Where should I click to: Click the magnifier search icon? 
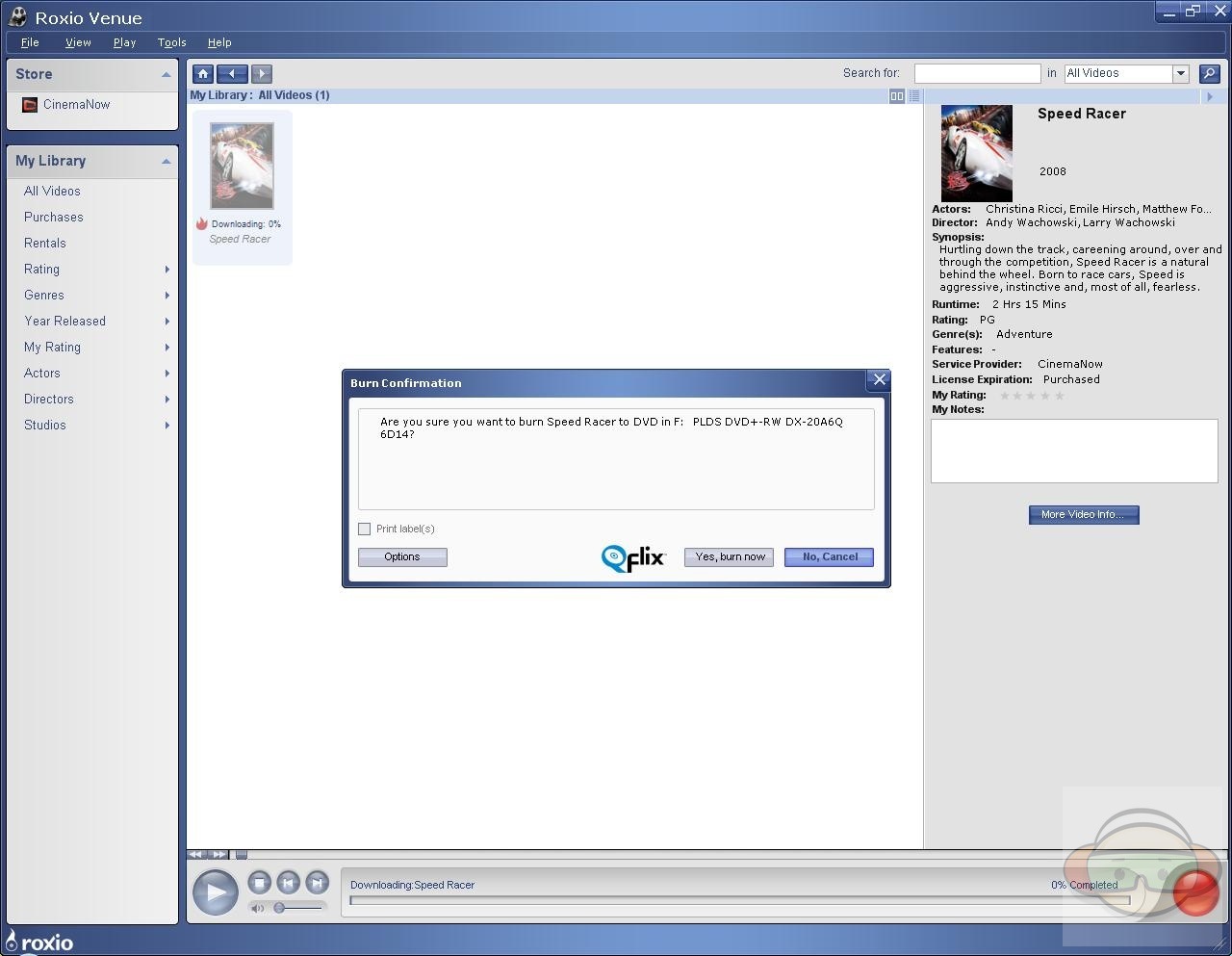point(1210,73)
